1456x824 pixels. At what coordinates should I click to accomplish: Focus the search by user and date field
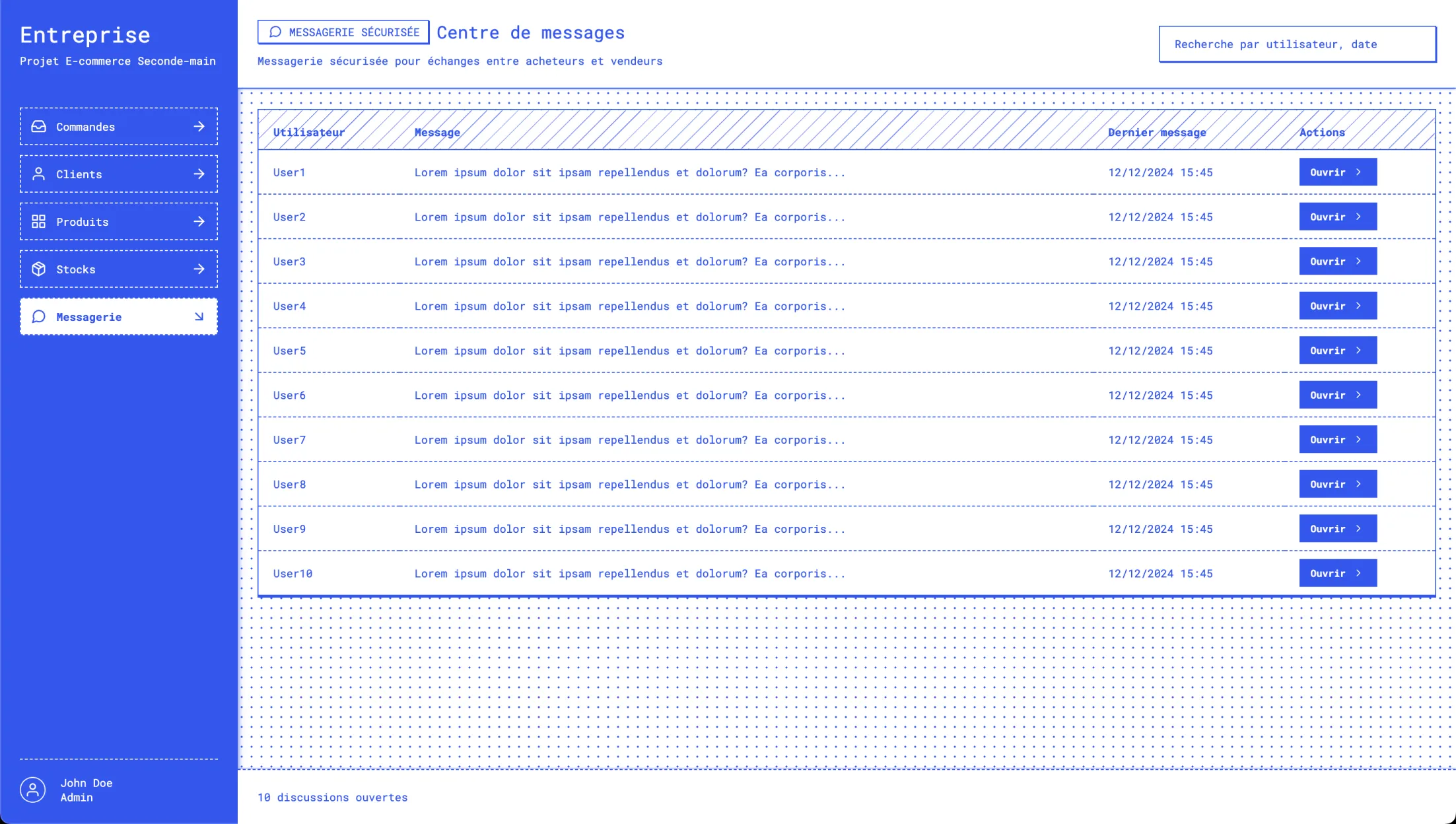[x=1297, y=44]
